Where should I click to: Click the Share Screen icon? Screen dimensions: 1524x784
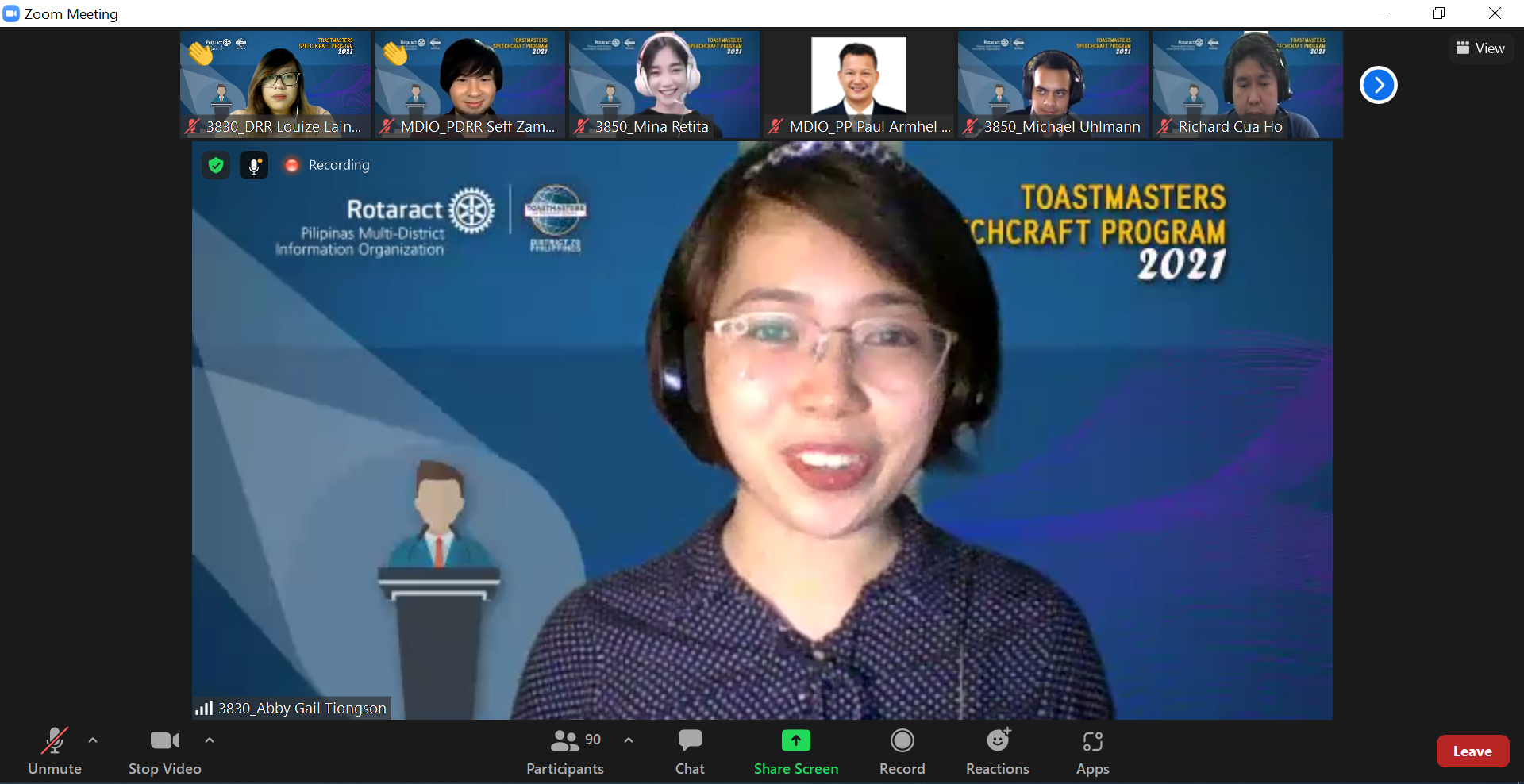click(x=795, y=740)
